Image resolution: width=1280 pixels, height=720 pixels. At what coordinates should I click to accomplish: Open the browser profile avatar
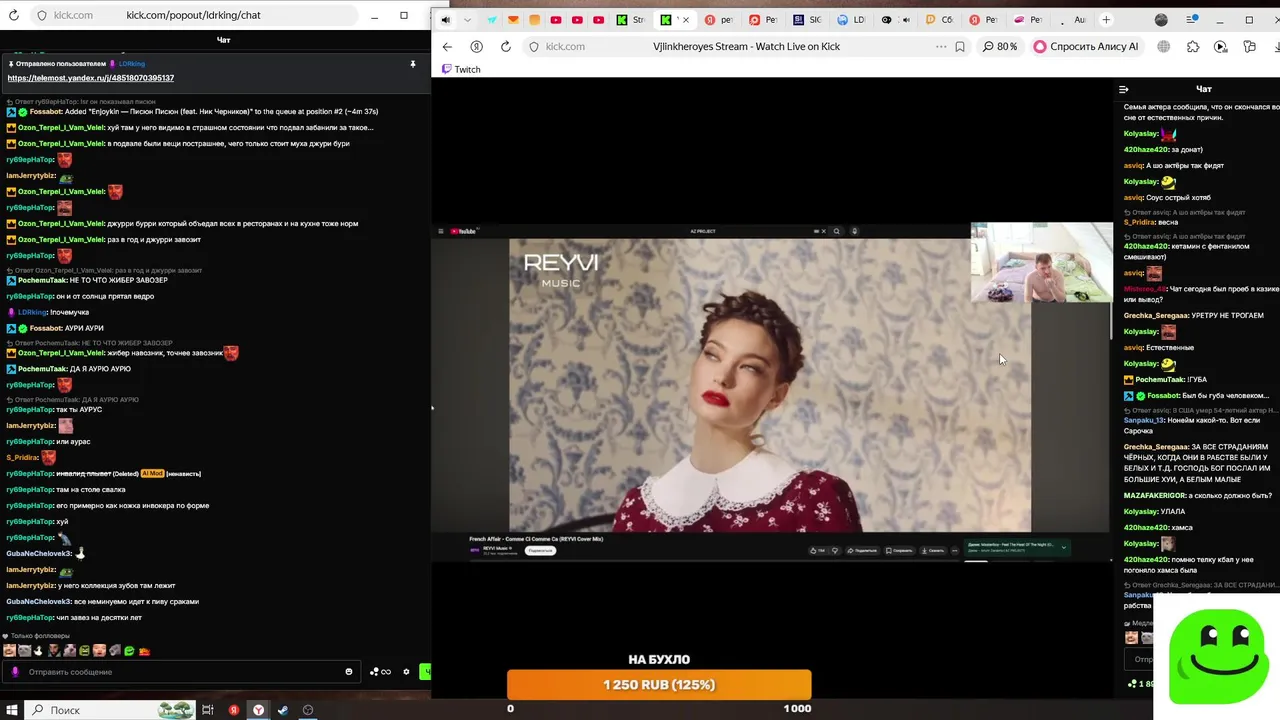coord(1161,20)
